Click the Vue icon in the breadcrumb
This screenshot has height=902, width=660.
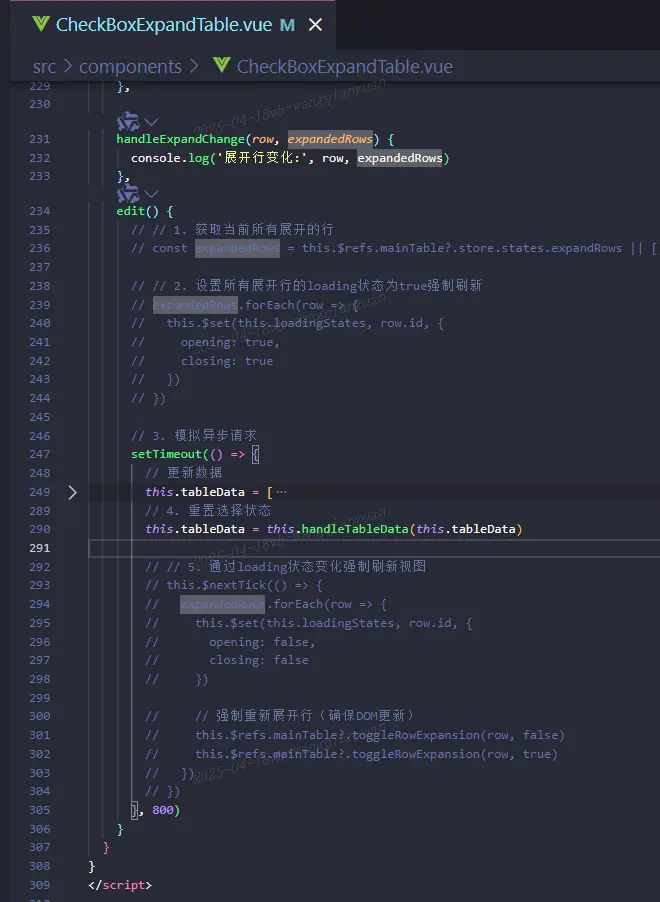tap(222, 65)
